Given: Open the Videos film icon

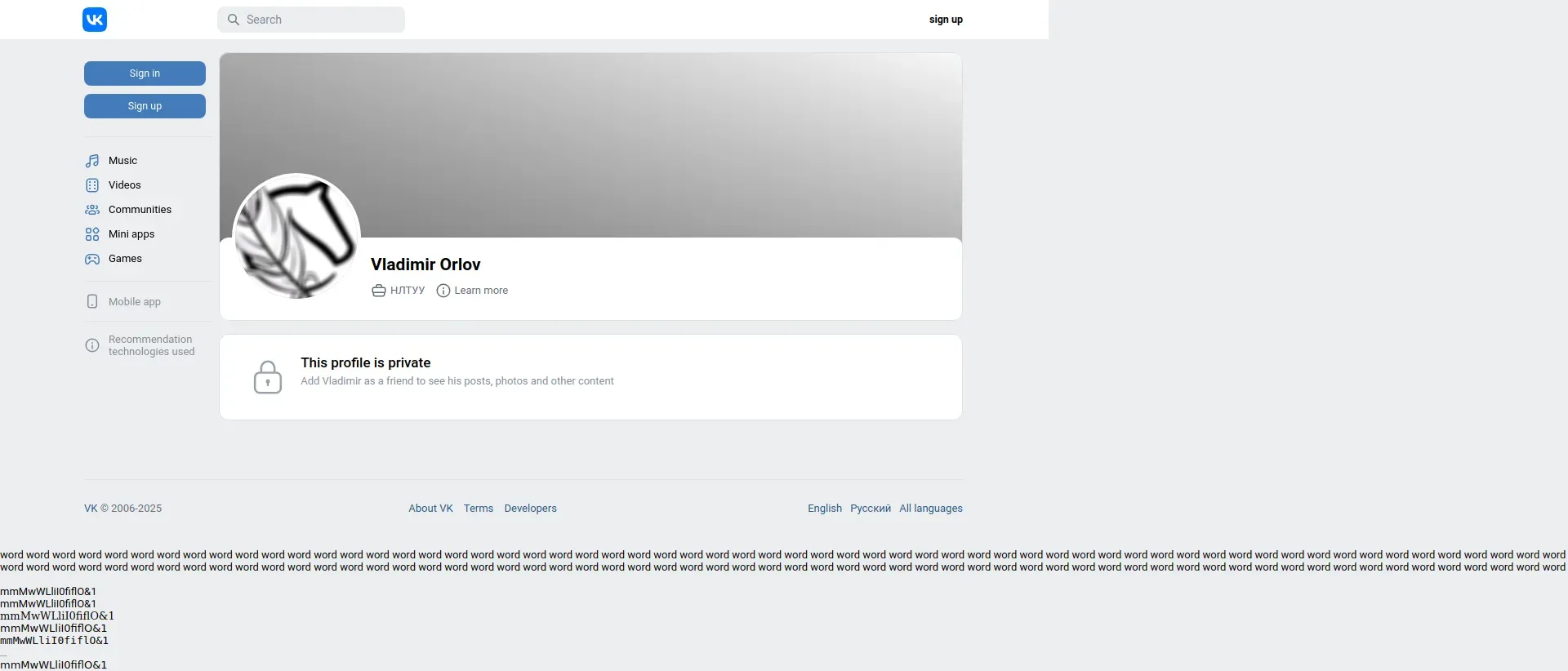Looking at the screenshot, I should tap(92, 185).
